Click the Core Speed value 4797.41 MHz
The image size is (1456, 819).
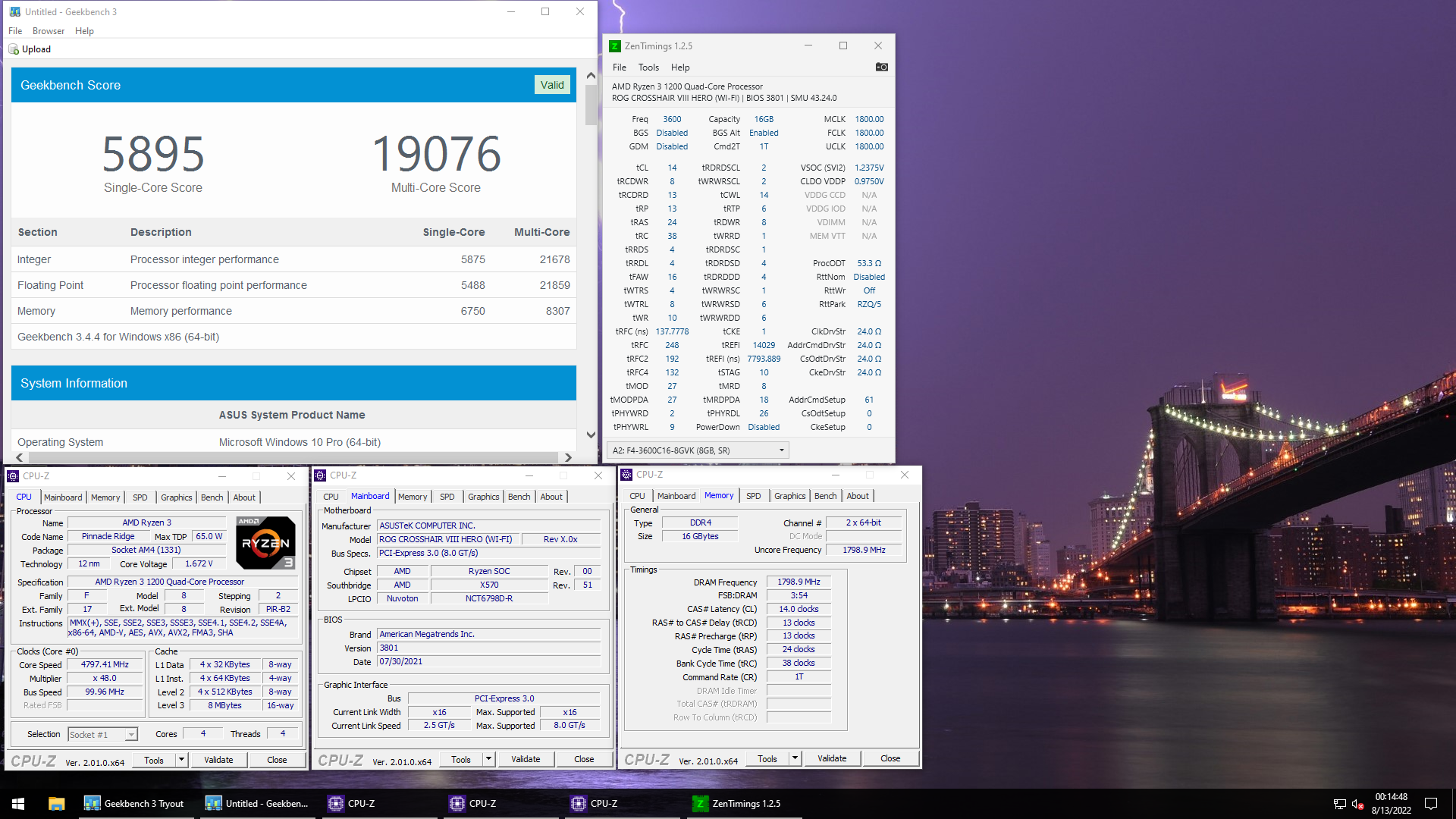click(x=105, y=664)
